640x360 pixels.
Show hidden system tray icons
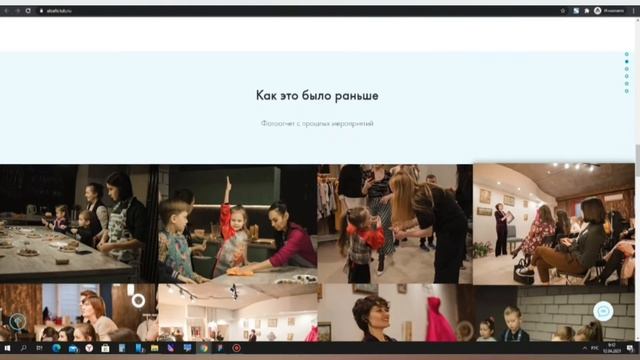584,348
